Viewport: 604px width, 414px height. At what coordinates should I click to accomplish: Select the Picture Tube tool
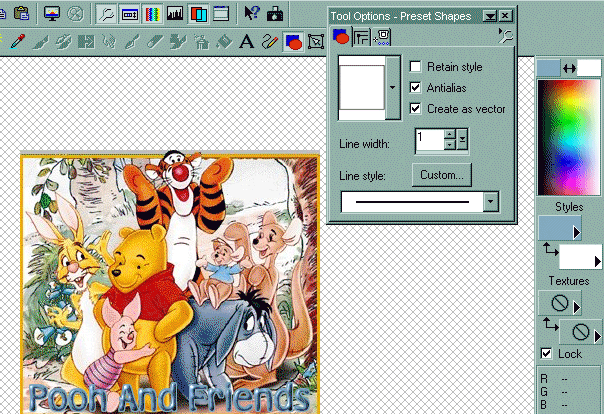[x=178, y=42]
